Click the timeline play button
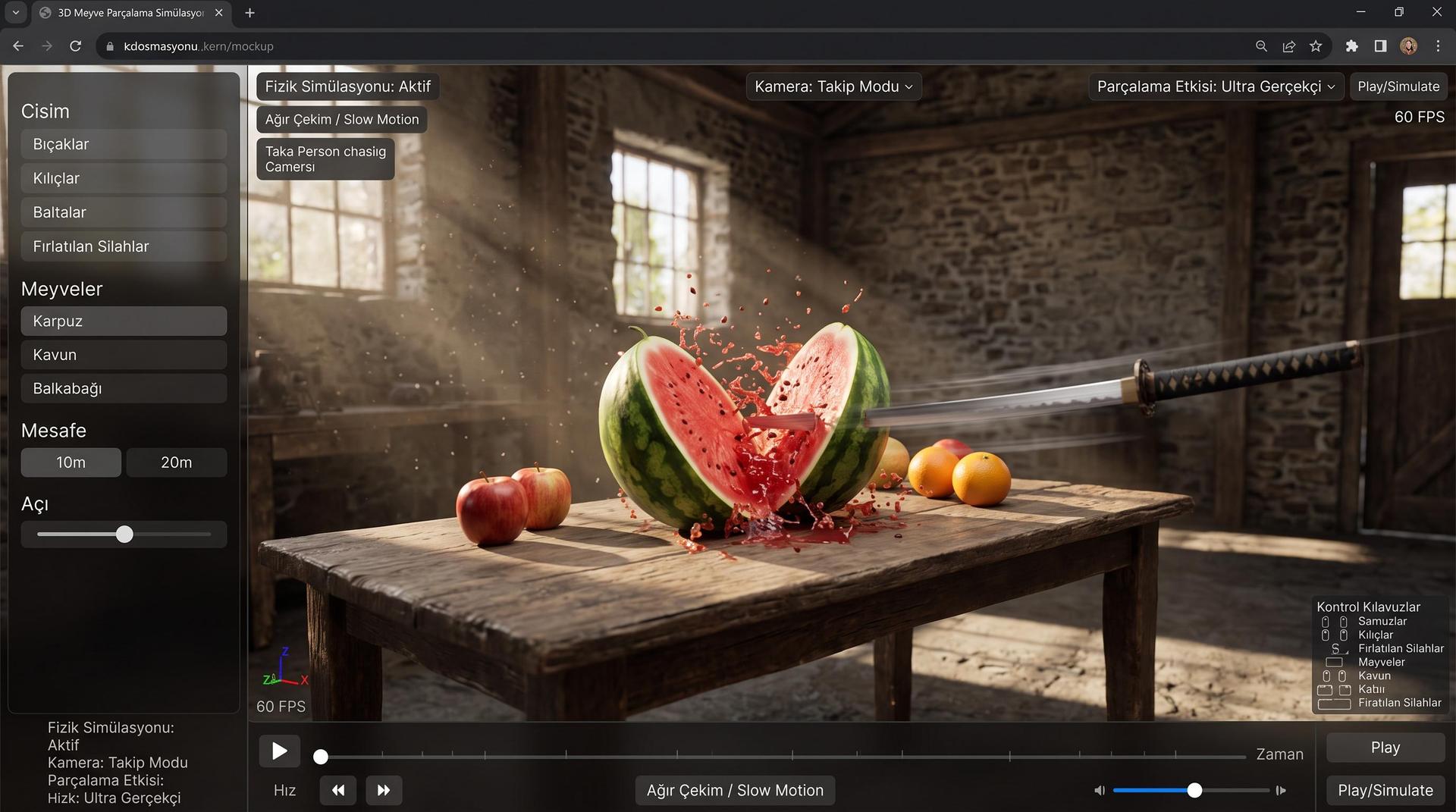Screen dimensions: 1456x812 tap(279, 751)
